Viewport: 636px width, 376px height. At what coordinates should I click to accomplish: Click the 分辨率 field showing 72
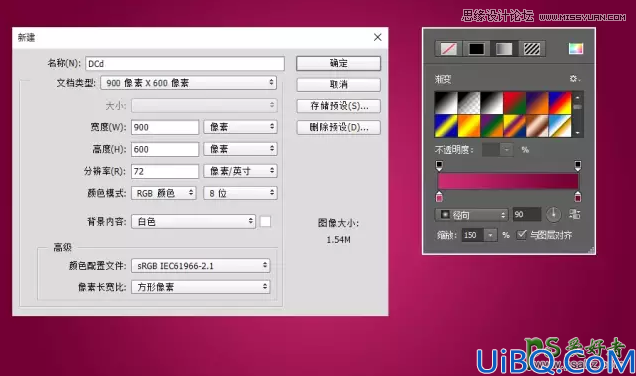(165, 171)
